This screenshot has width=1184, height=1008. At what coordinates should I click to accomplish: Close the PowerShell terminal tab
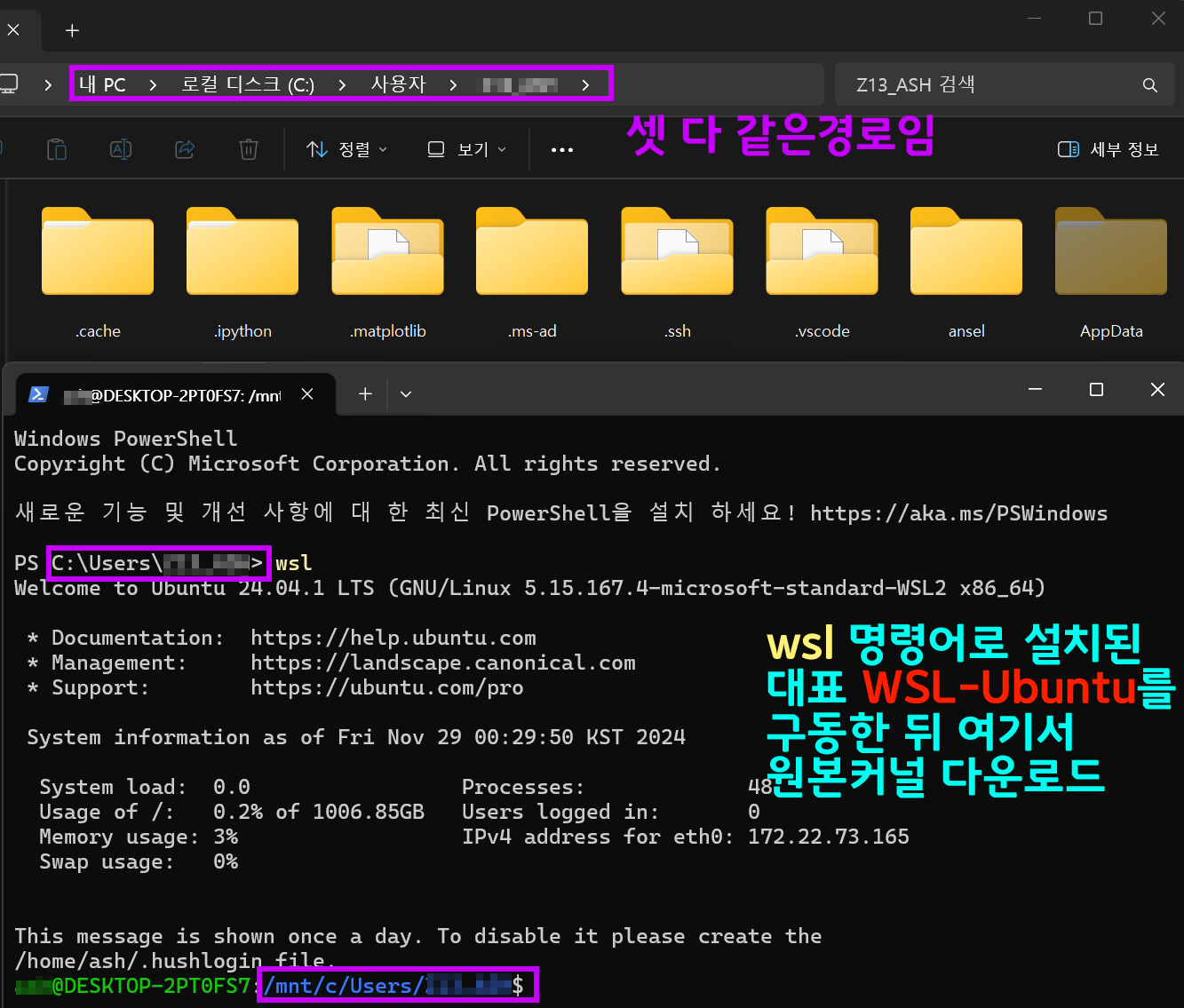coord(307,393)
